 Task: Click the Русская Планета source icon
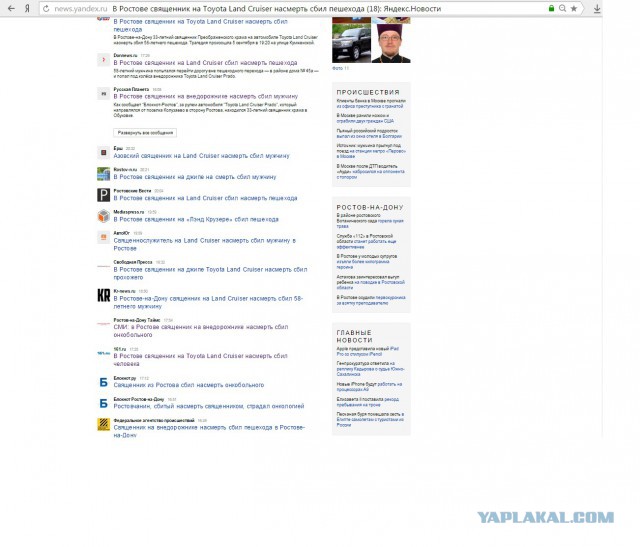(x=103, y=93)
